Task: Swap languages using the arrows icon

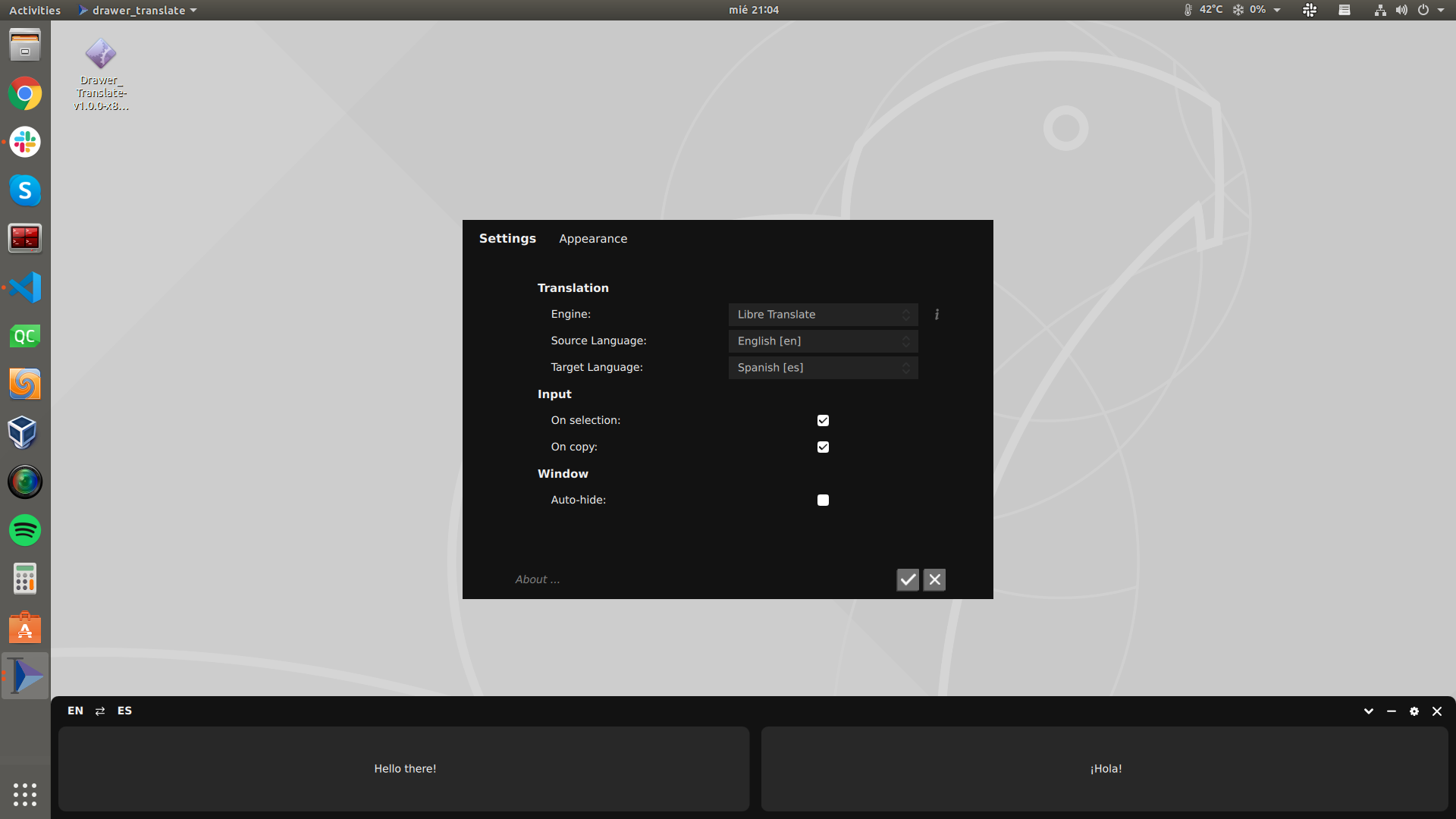Action: pos(100,711)
